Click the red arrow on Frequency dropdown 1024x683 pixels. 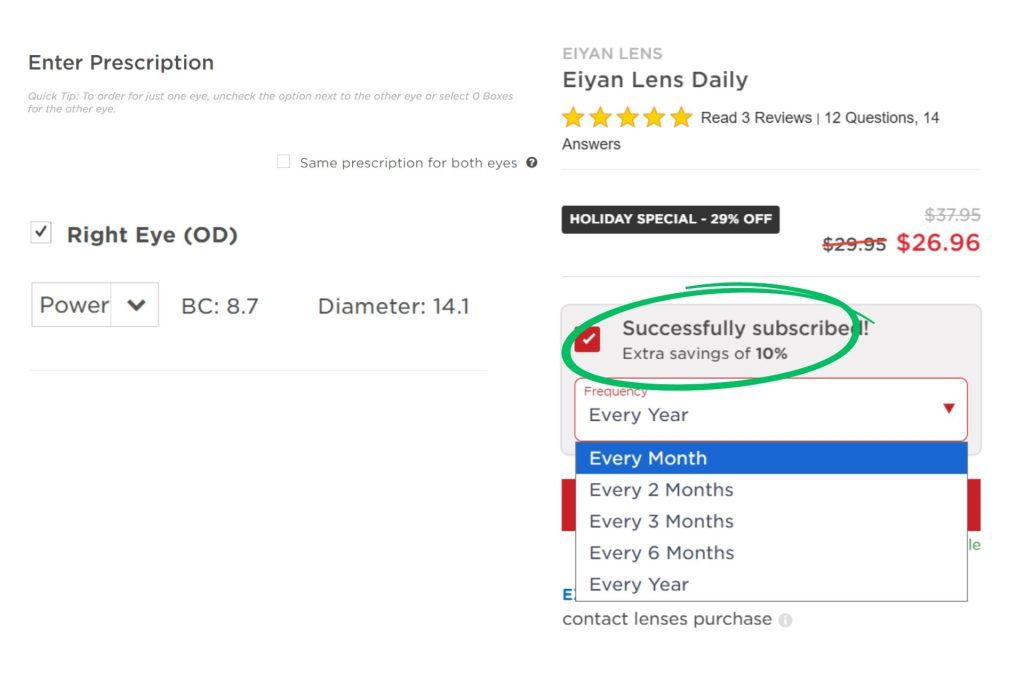click(949, 408)
